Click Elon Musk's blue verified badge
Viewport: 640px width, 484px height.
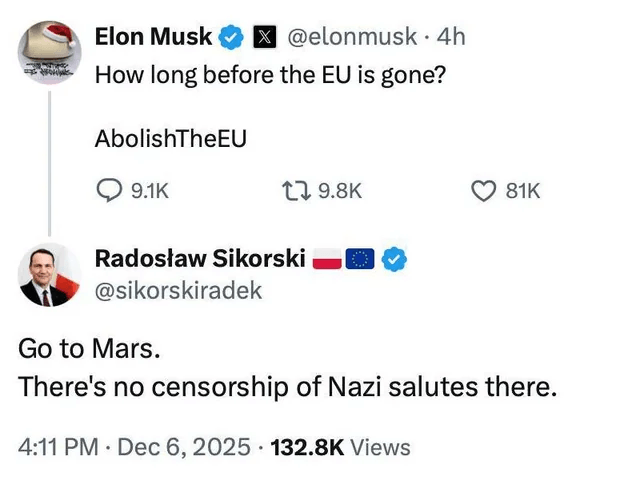(232, 38)
